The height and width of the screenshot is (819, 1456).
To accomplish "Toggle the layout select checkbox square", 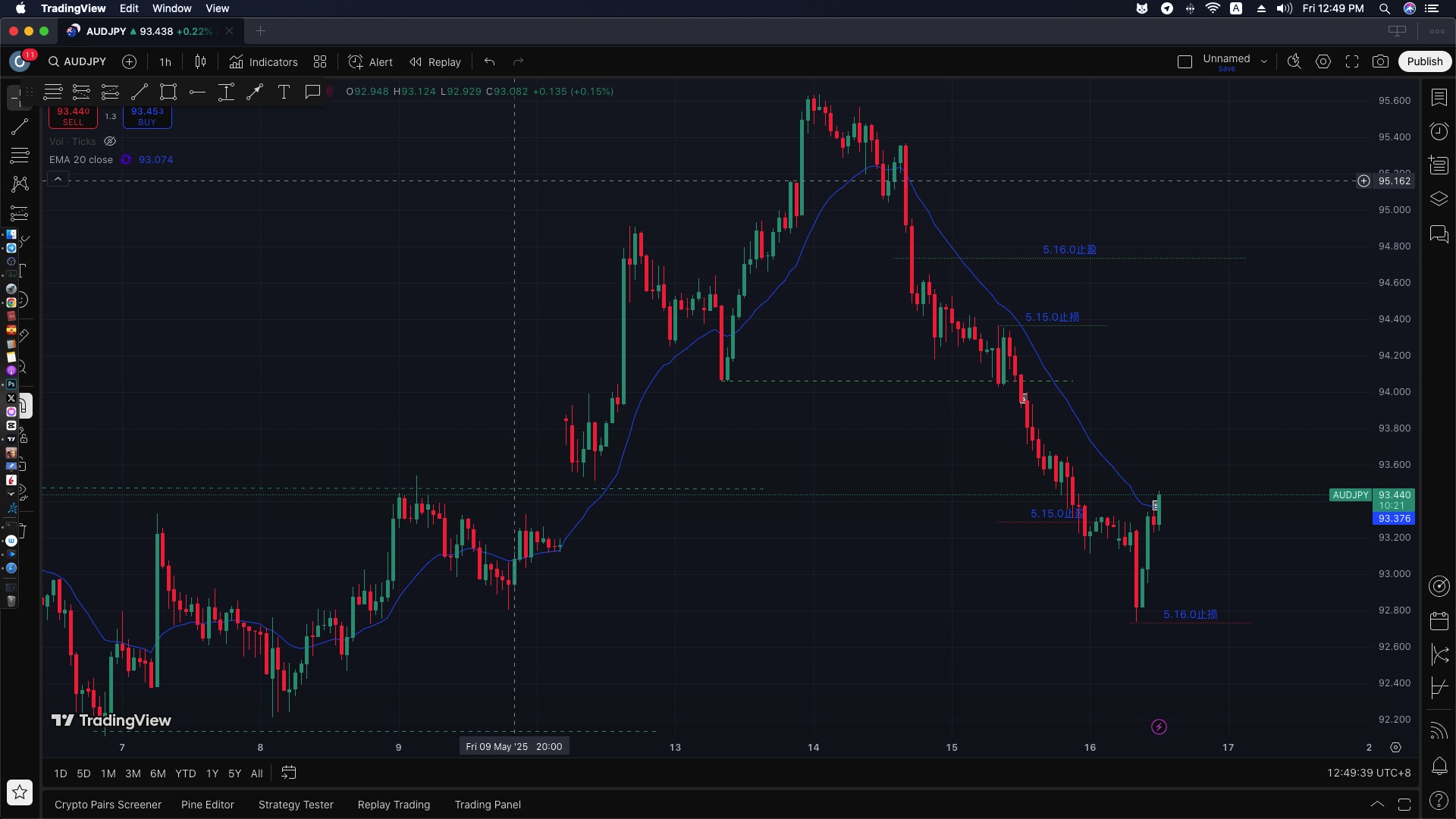I will pos(1185,62).
